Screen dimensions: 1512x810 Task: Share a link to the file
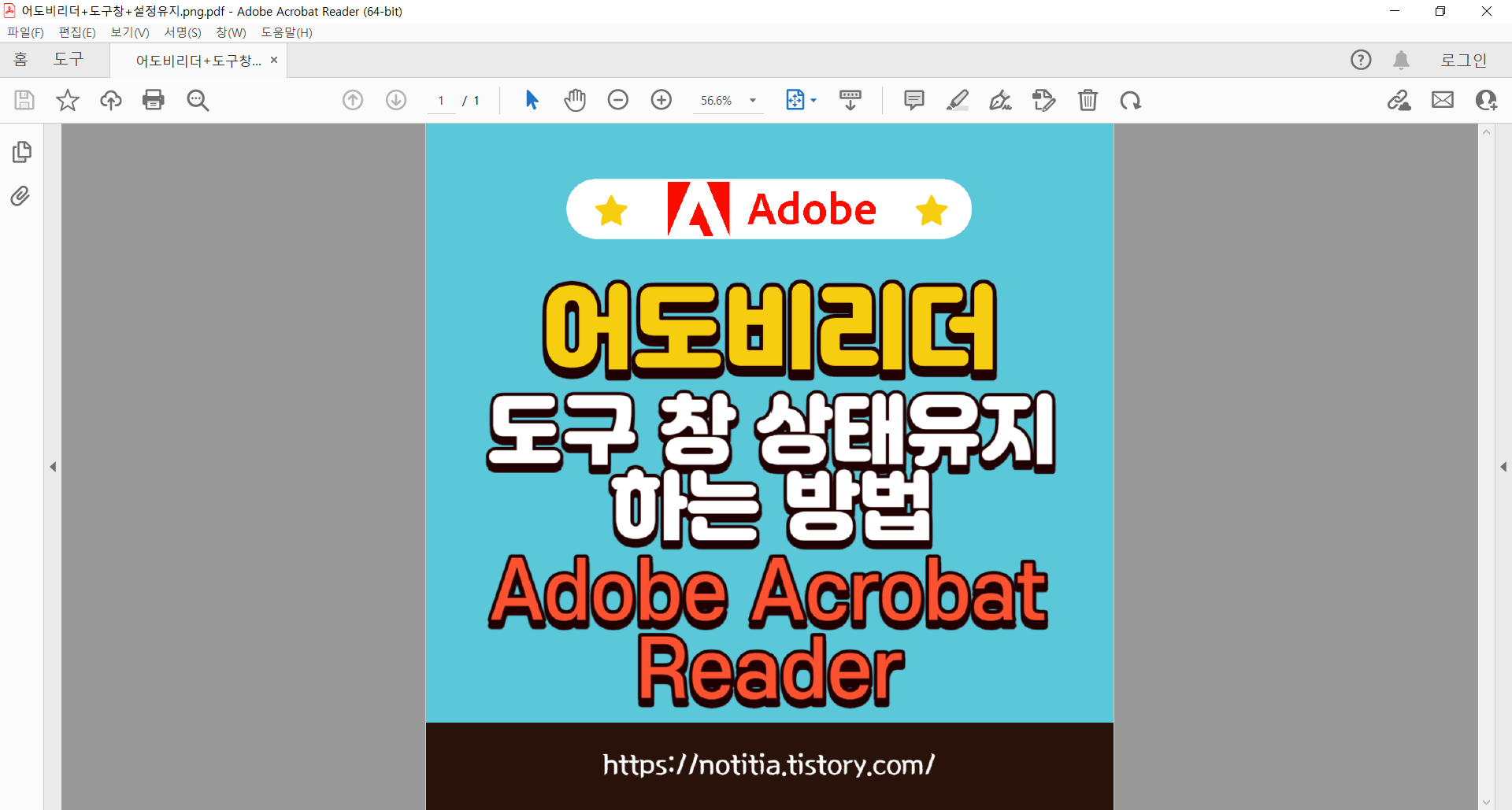pyautogui.click(x=1399, y=100)
